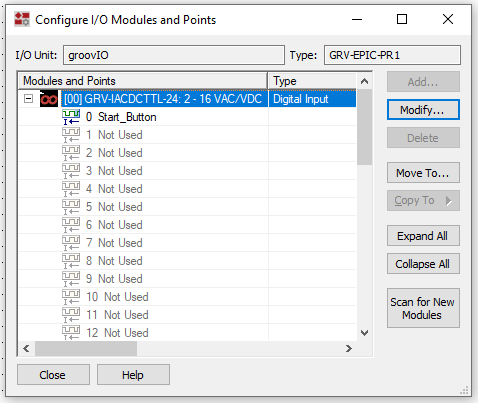Click the I/O Unit groovIO field
The image size is (478, 403).
pyautogui.click(x=174, y=55)
